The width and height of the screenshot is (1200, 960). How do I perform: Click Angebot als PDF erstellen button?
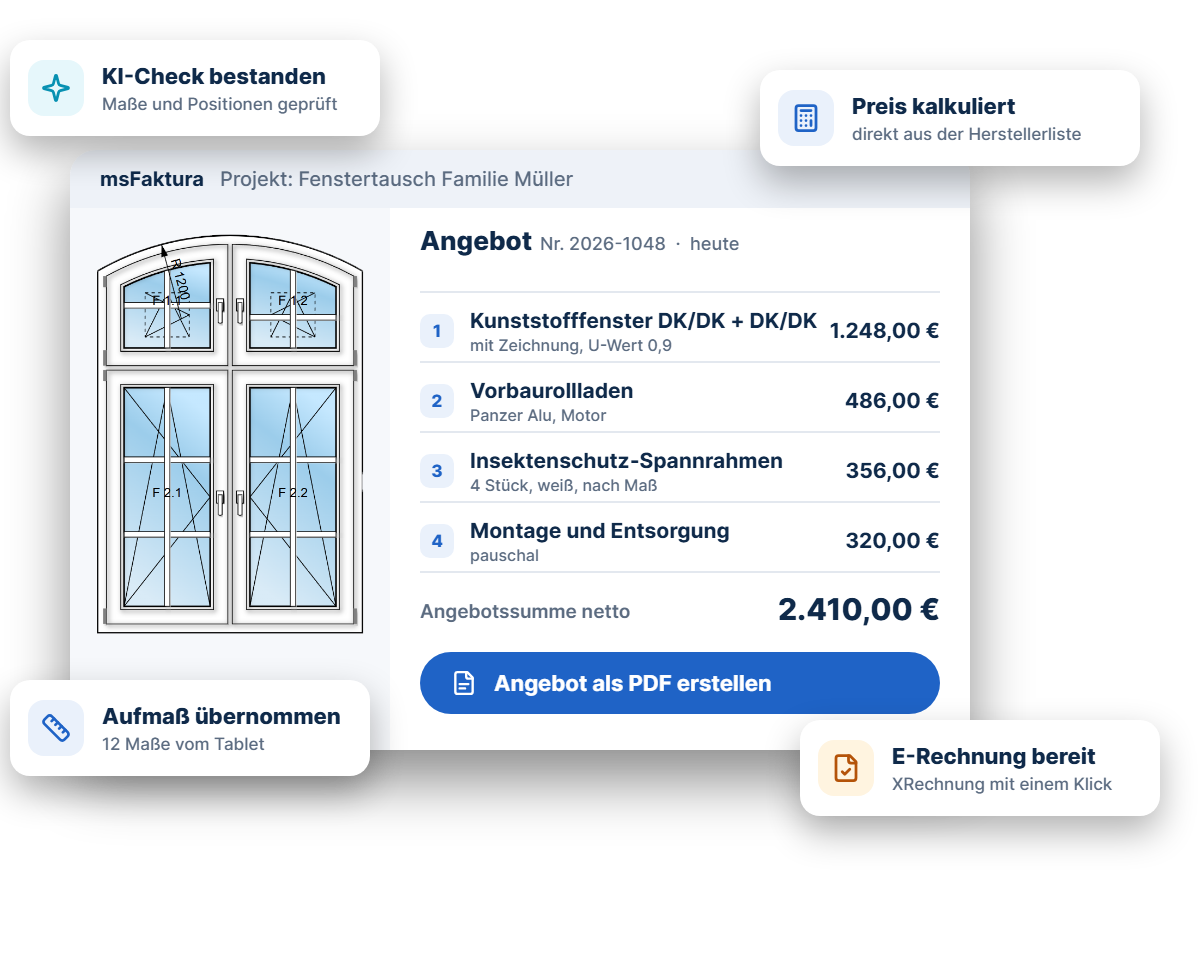coord(680,683)
